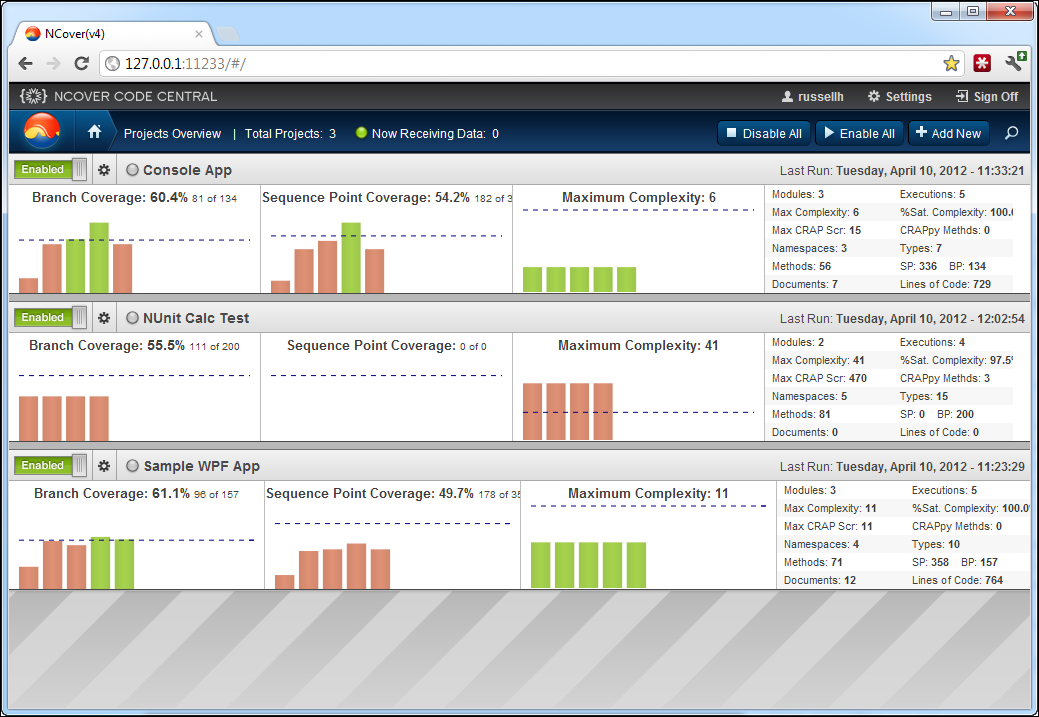Click 'Methods: 71' stat
The image size is (1039, 717).
pyautogui.click(x=813, y=563)
